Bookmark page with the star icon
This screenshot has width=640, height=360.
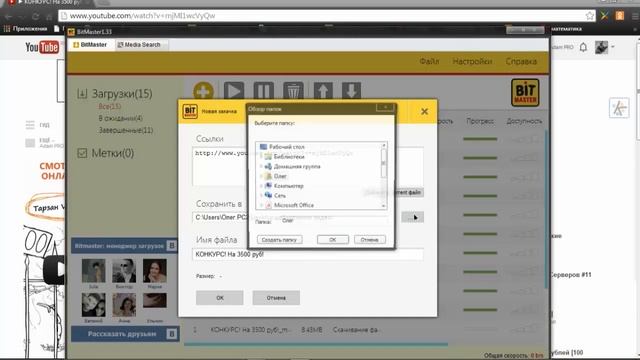590,16
